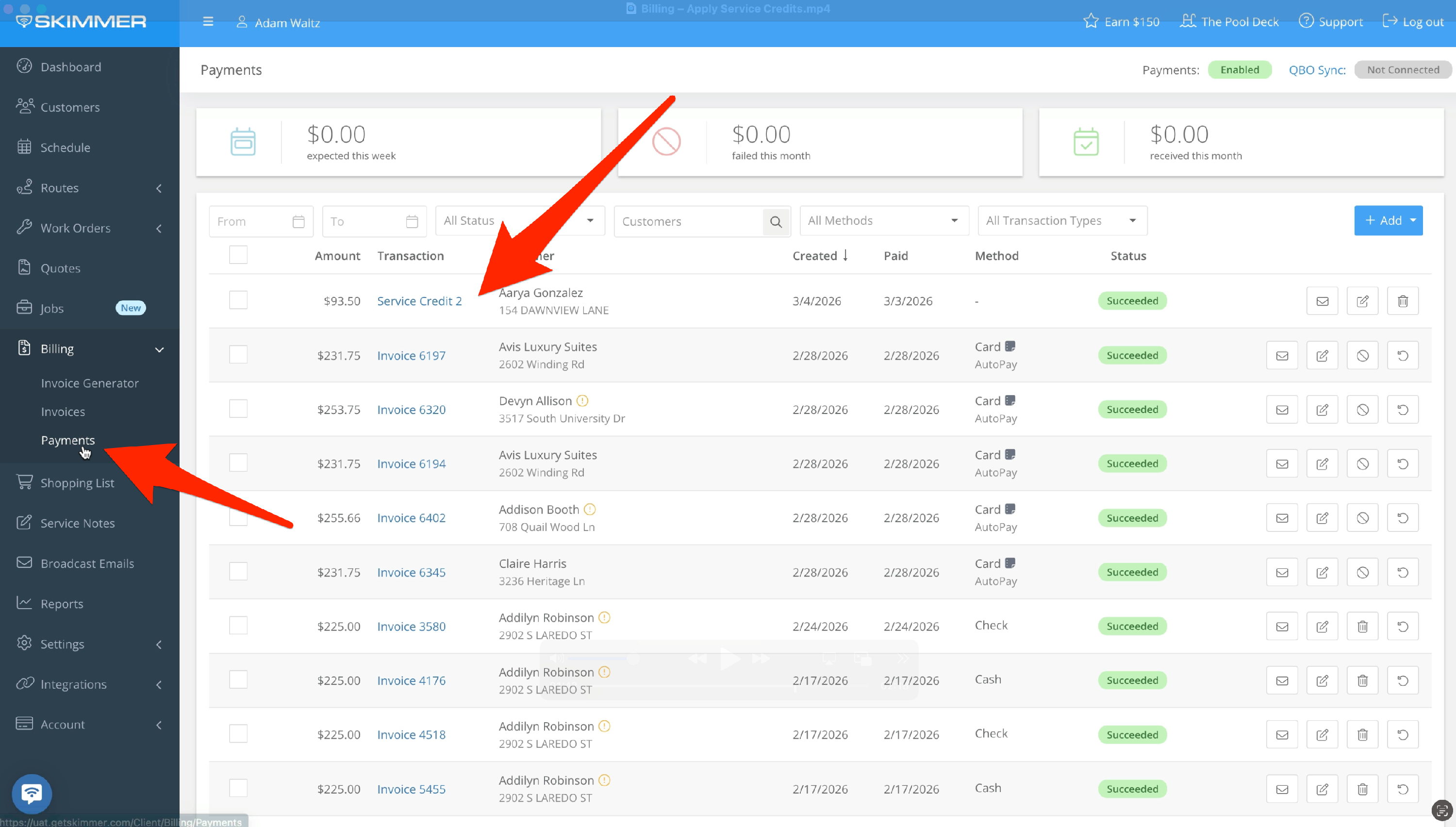Screen dimensions: 1456x827
Task: Delete the Invoice 3580 check payment
Action: pos(1362,627)
